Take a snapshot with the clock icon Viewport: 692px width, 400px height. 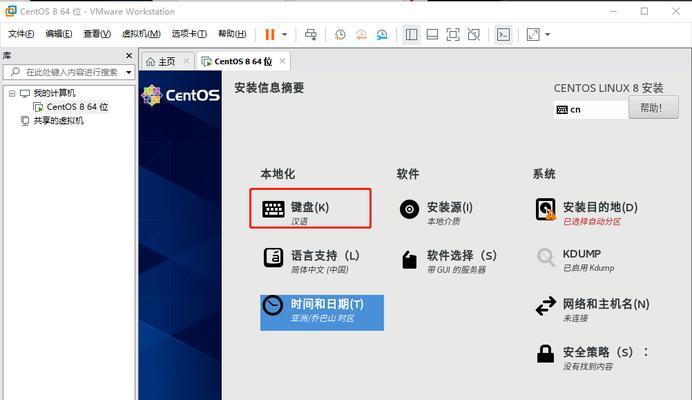340,34
